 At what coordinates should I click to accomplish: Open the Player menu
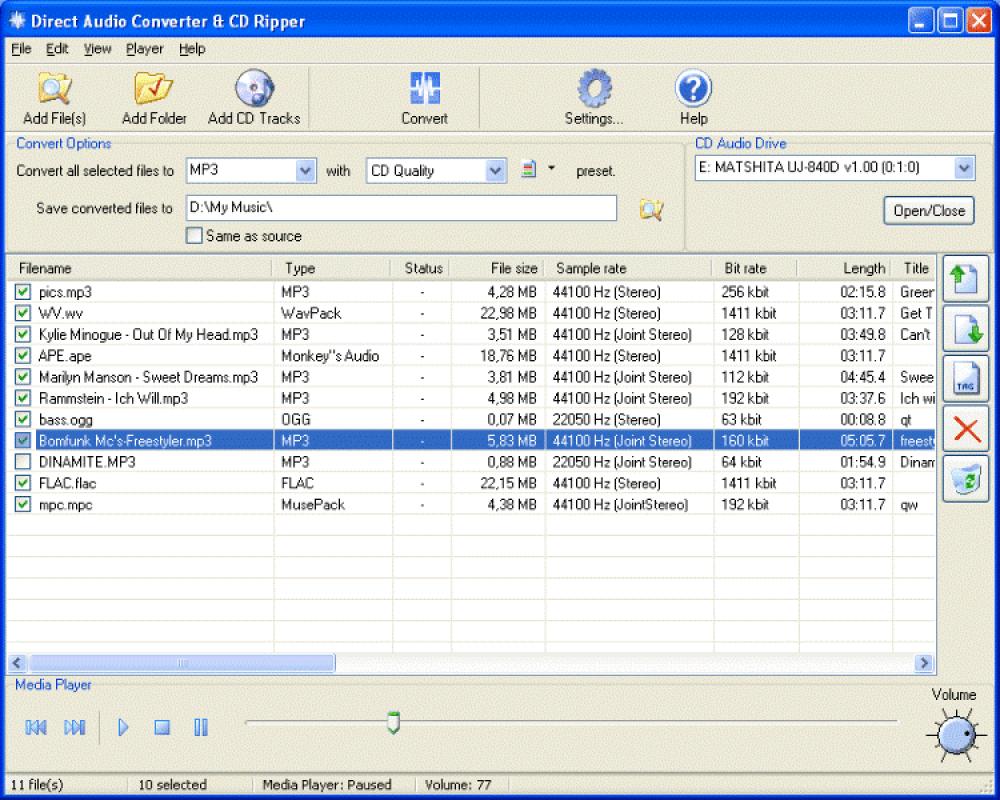pos(144,48)
